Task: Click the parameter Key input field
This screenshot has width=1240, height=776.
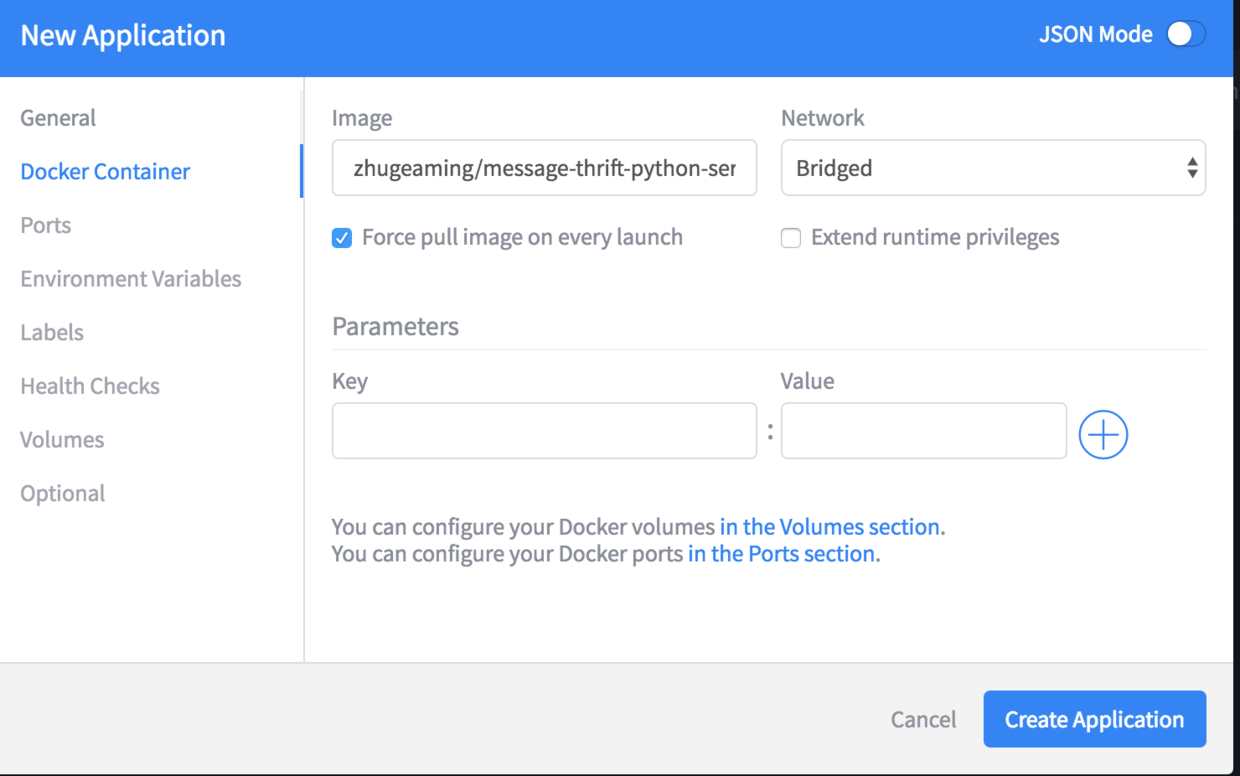Action: point(544,431)
